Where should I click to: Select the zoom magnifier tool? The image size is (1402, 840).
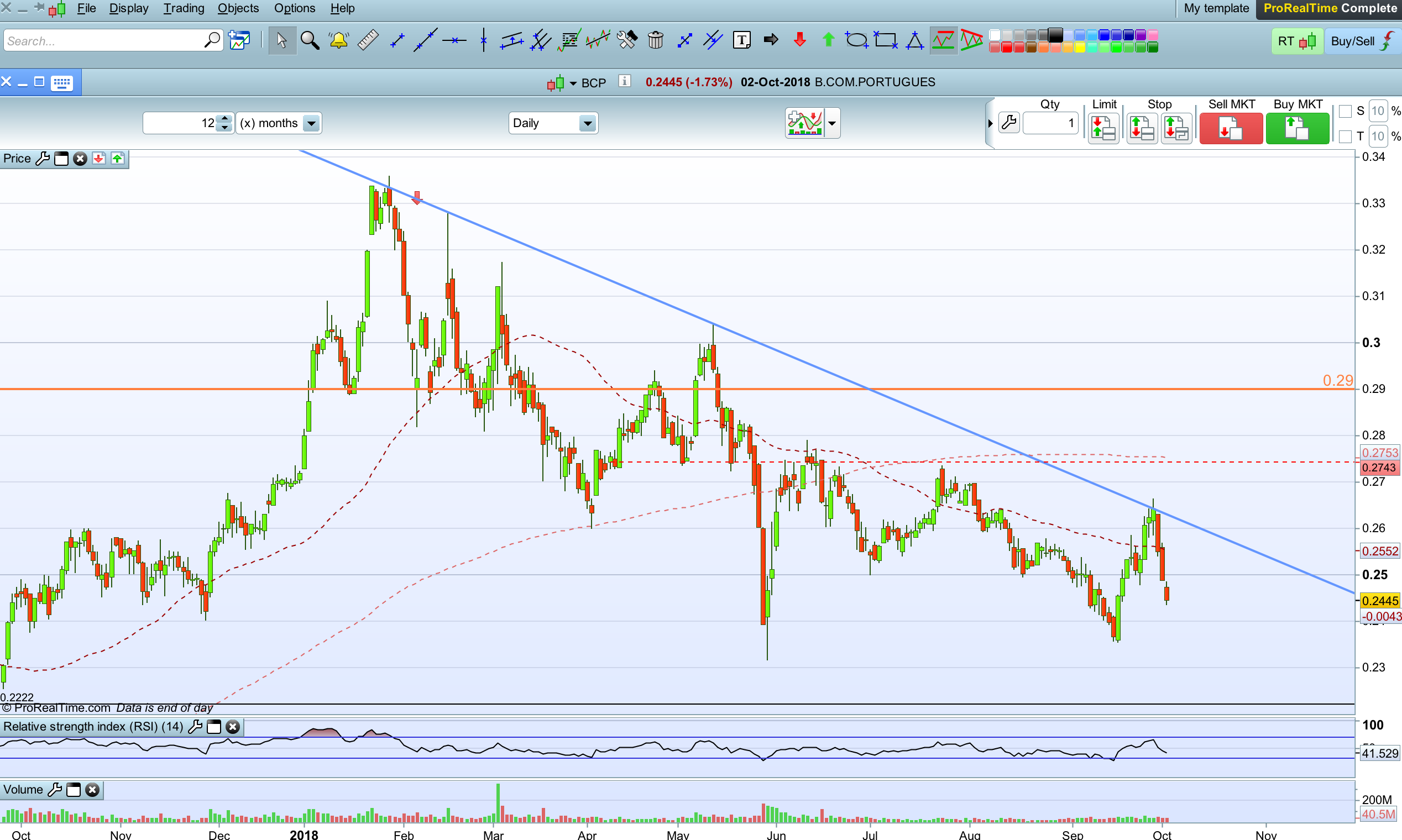click(310, 41)
